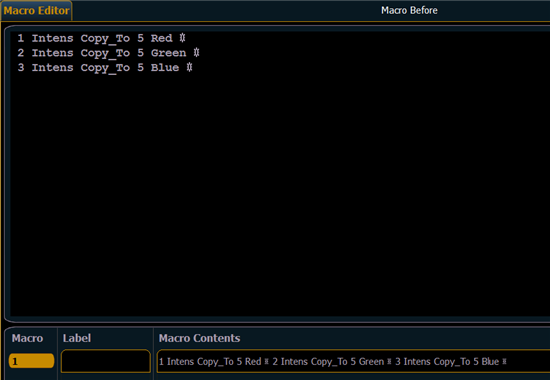550x380 pixels.
Task: Click the Macro Before title text
Action: coord(409,11)
